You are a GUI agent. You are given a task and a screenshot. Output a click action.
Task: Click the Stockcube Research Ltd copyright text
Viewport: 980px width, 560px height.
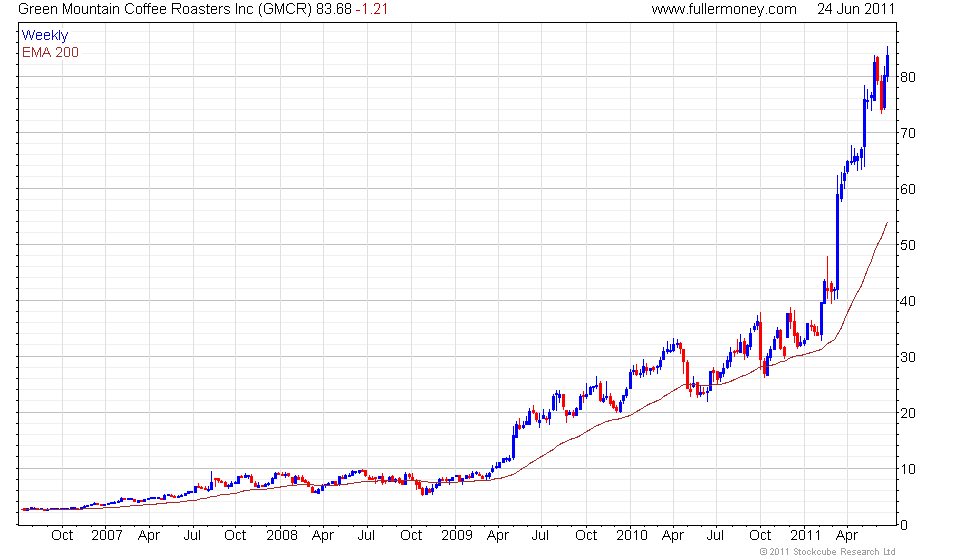tap(828, 552)
